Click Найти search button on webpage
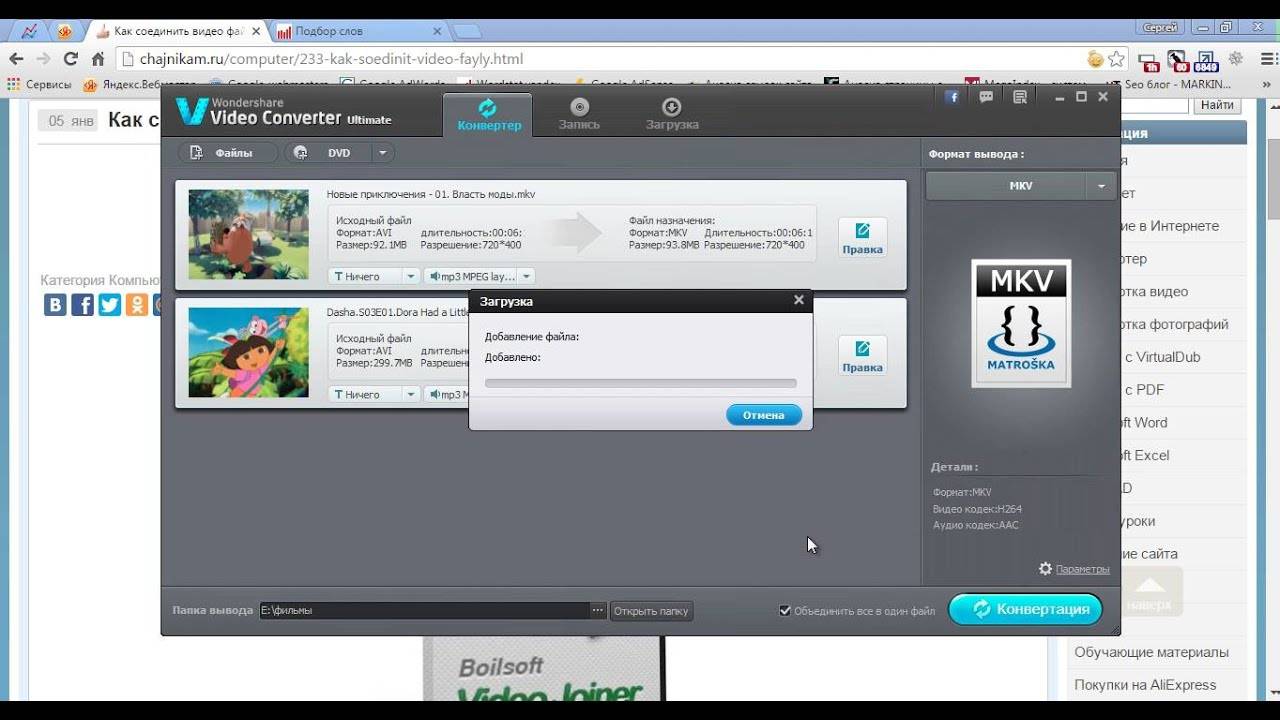 tap(1217, 104)
